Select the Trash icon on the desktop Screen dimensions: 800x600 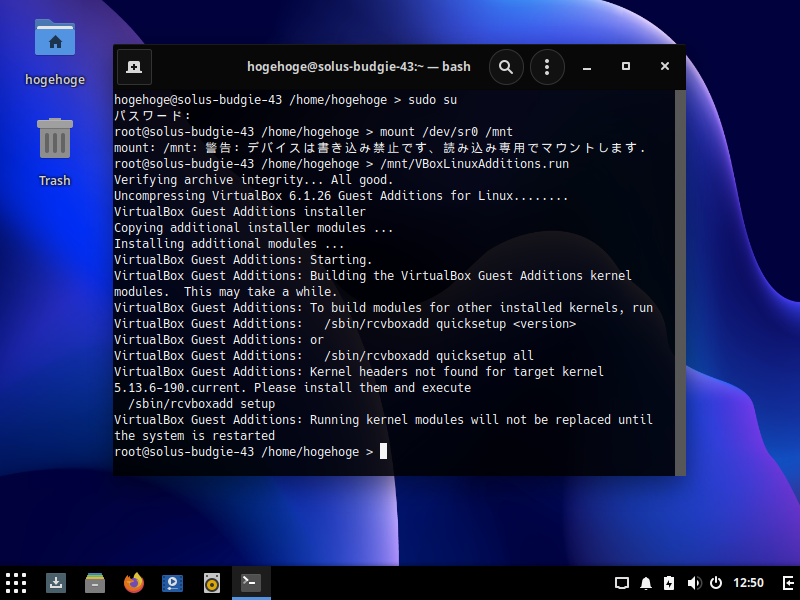coord(55,153)
